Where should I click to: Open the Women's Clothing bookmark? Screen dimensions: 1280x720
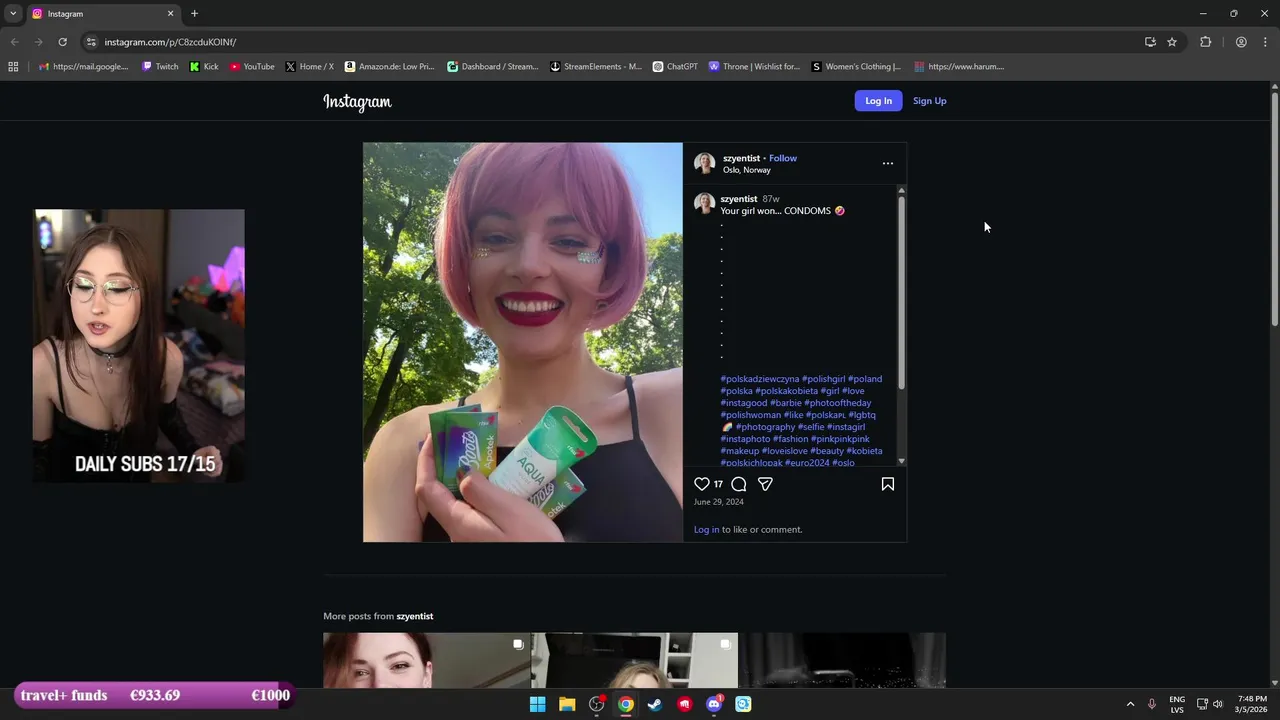856,67
